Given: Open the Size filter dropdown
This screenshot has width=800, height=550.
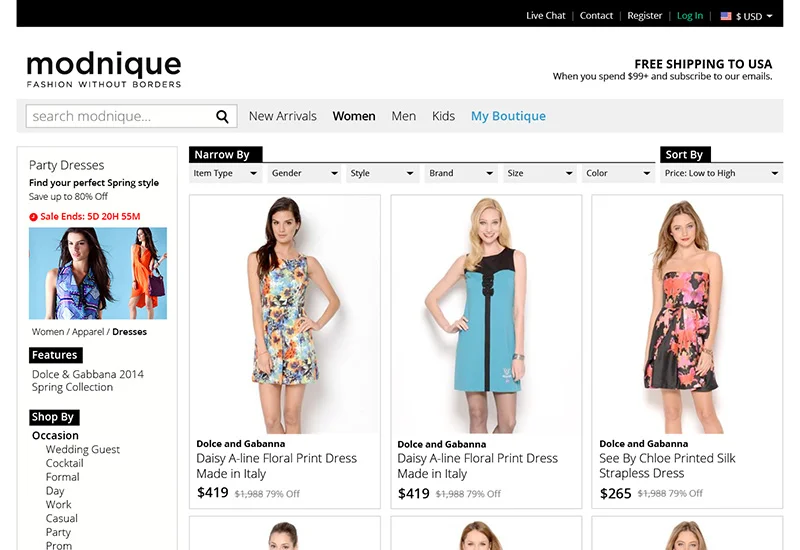Looking at the screenshot, I should point(540,173).
